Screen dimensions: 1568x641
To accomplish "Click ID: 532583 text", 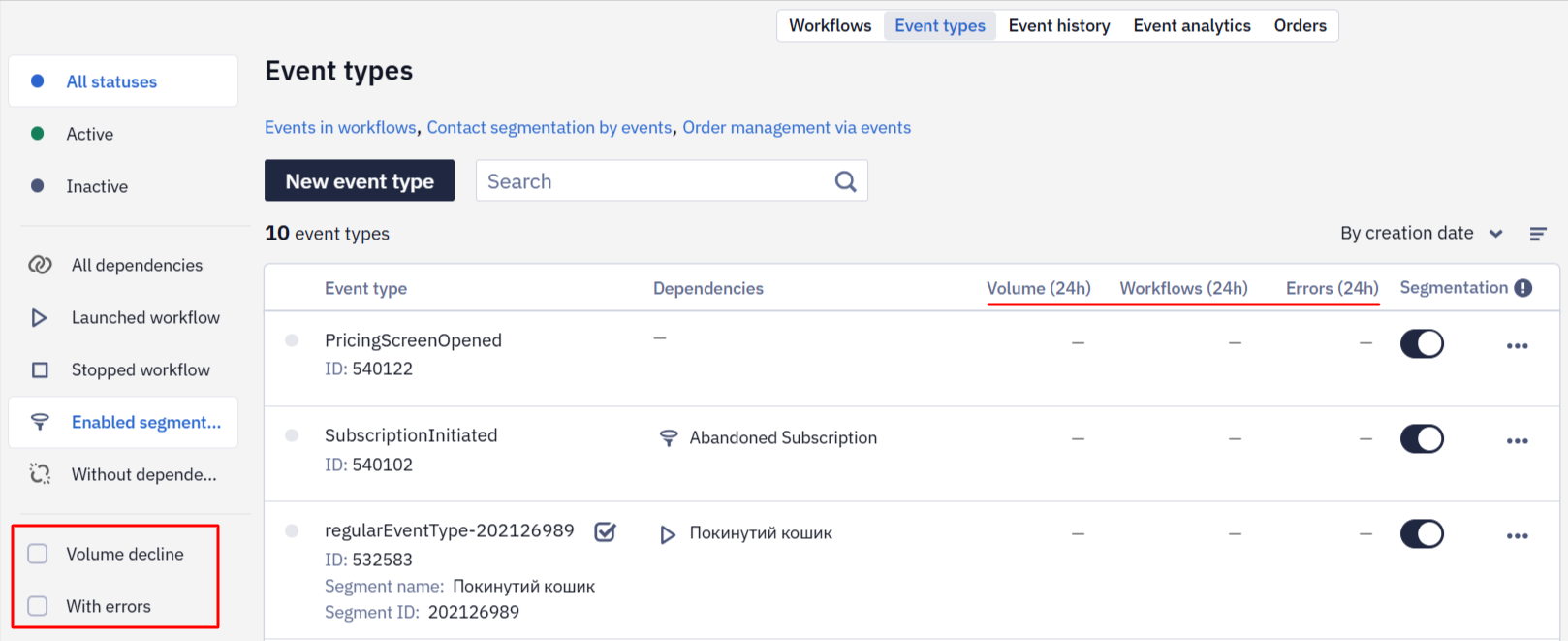I will pos(368,560).
